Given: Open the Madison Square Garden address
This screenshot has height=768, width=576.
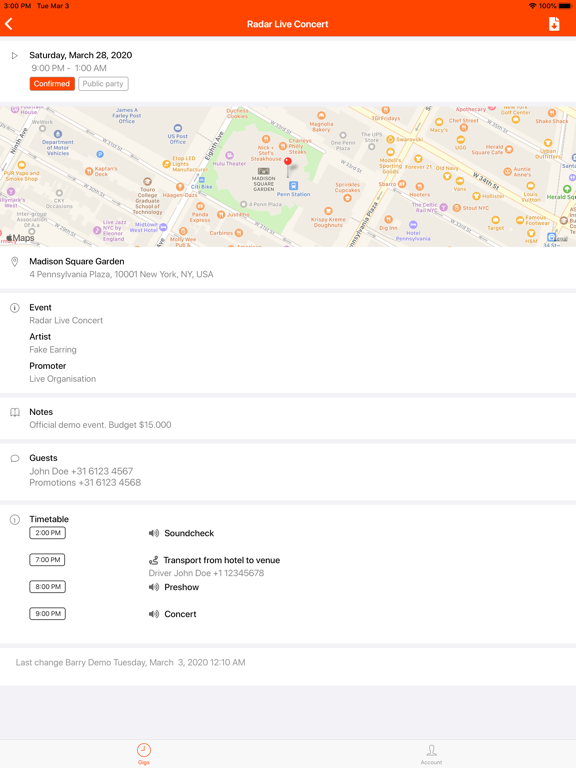Looking at the screenshot, I should tap(121, 275).
